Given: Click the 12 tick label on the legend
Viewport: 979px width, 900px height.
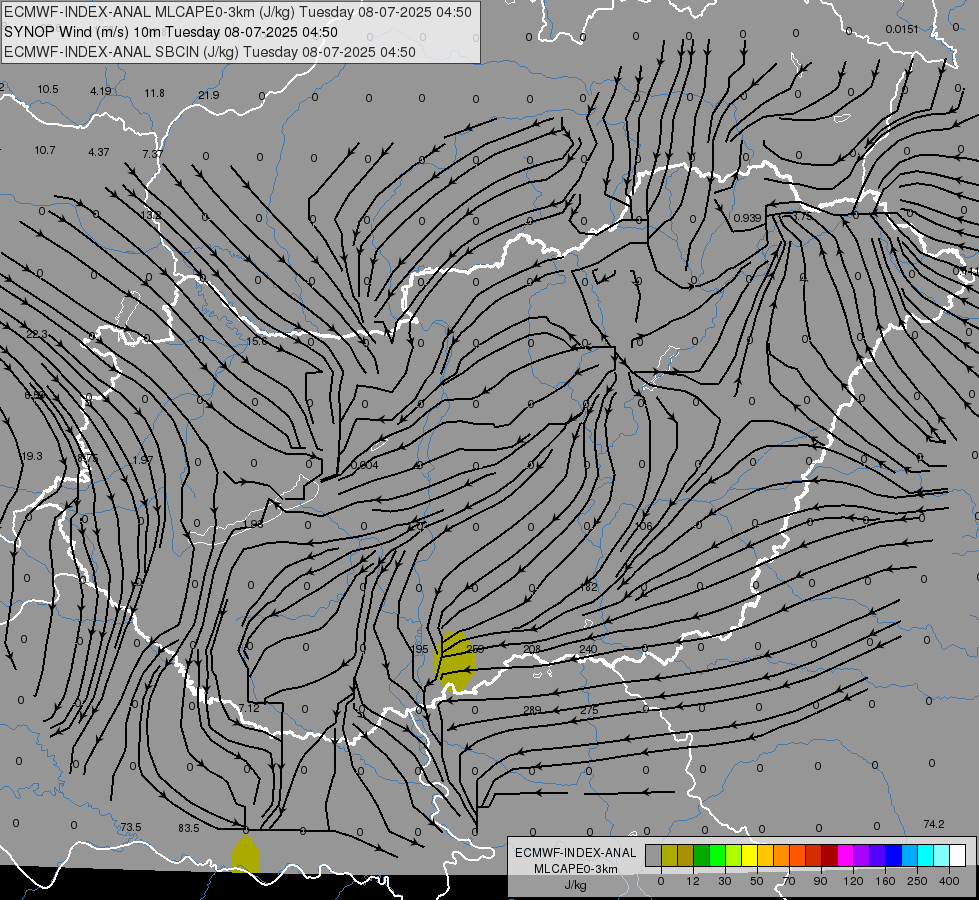Looking at the screenshot, I should [693, 881].
